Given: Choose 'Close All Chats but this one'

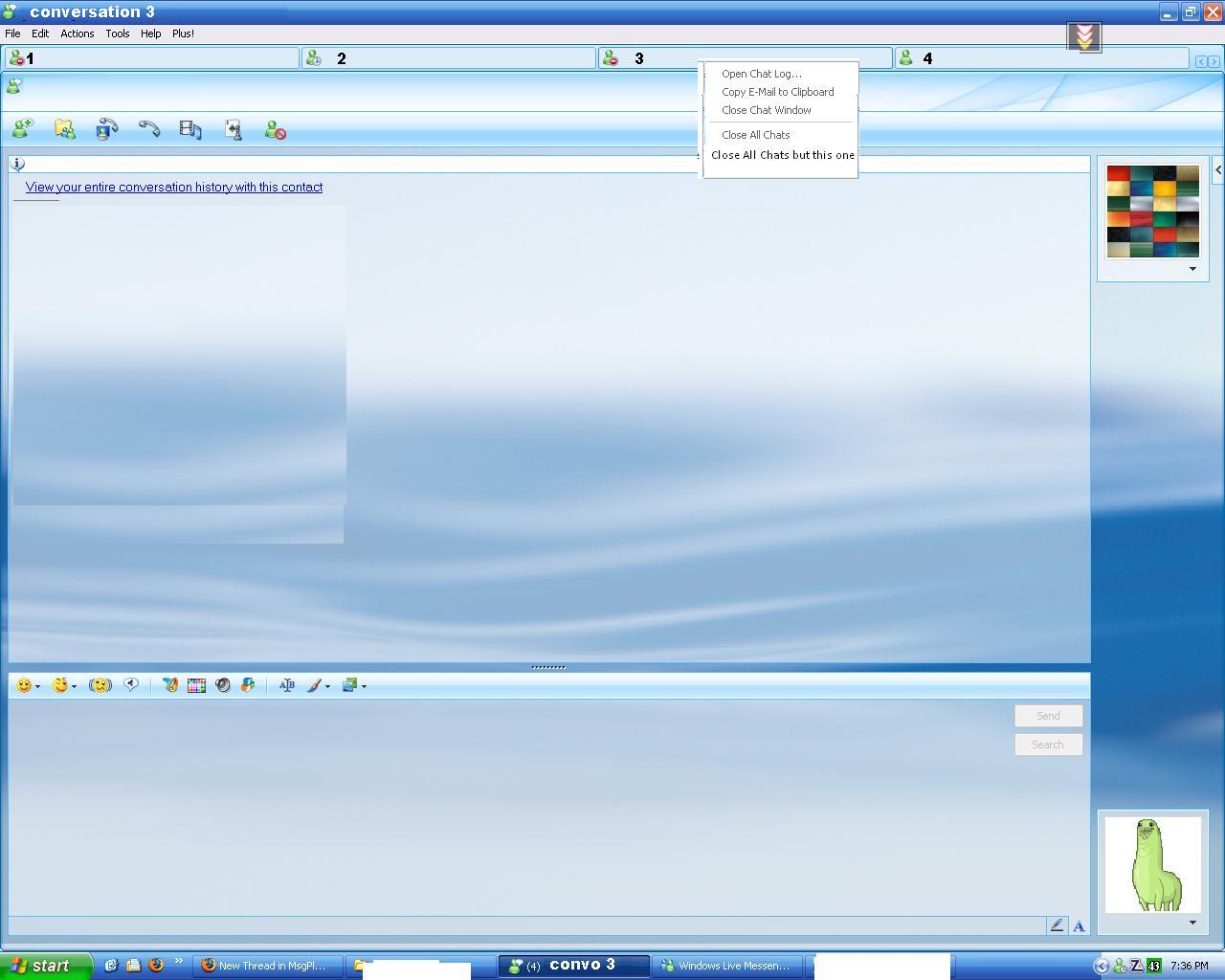Looking at the screenshot, I should 782,155.
